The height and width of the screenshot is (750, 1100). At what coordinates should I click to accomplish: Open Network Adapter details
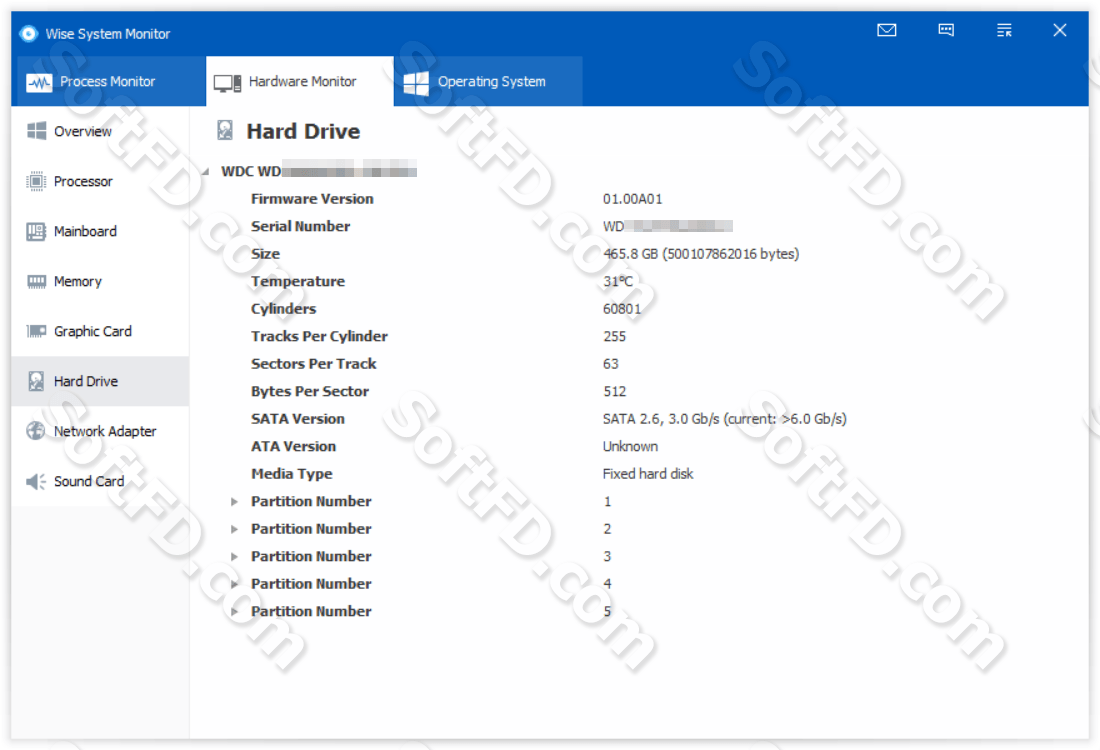(x=100, y=431)
